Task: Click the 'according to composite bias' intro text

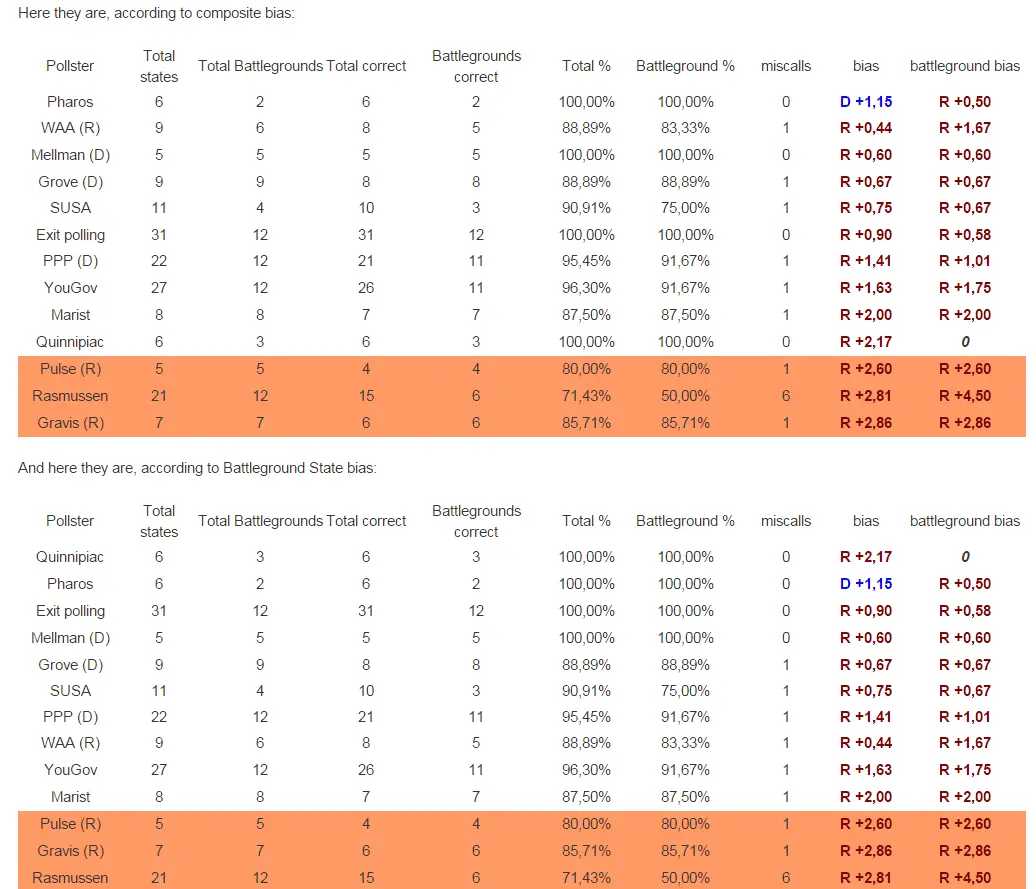Action: click(156, 14)
